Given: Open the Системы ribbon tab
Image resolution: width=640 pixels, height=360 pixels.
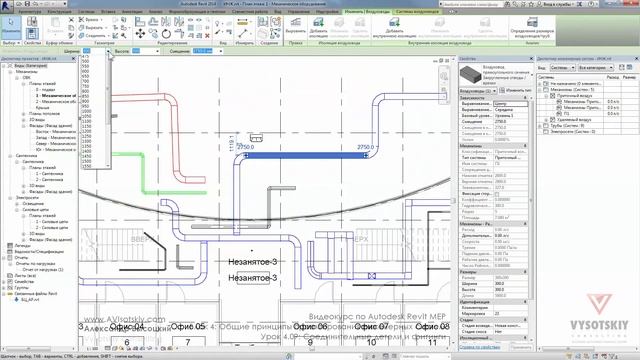Looking at the screenshot, I should [85, 12].
